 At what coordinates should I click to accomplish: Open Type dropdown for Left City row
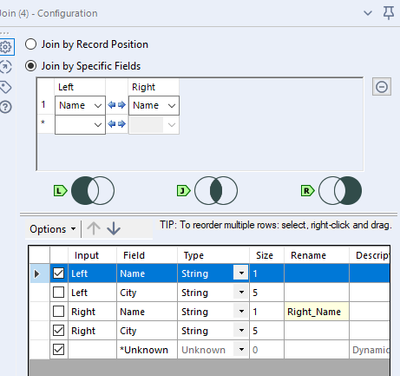pyautogui.click(x=241, y=292)
